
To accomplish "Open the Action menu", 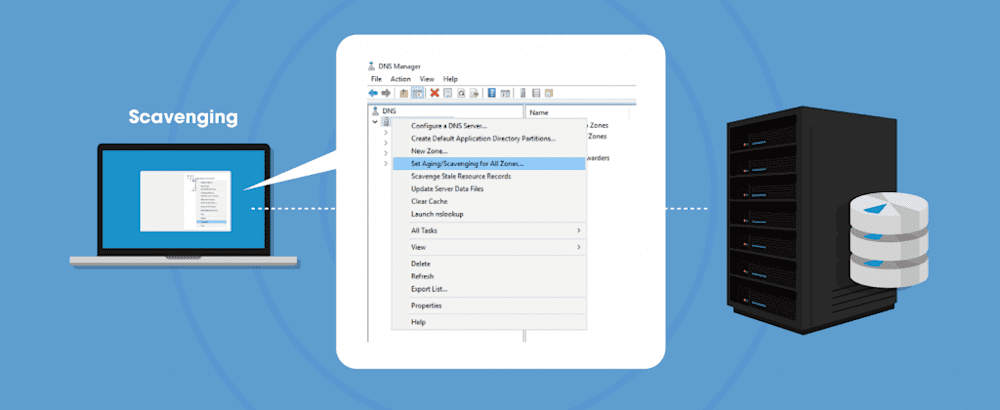I will point(401,79).
